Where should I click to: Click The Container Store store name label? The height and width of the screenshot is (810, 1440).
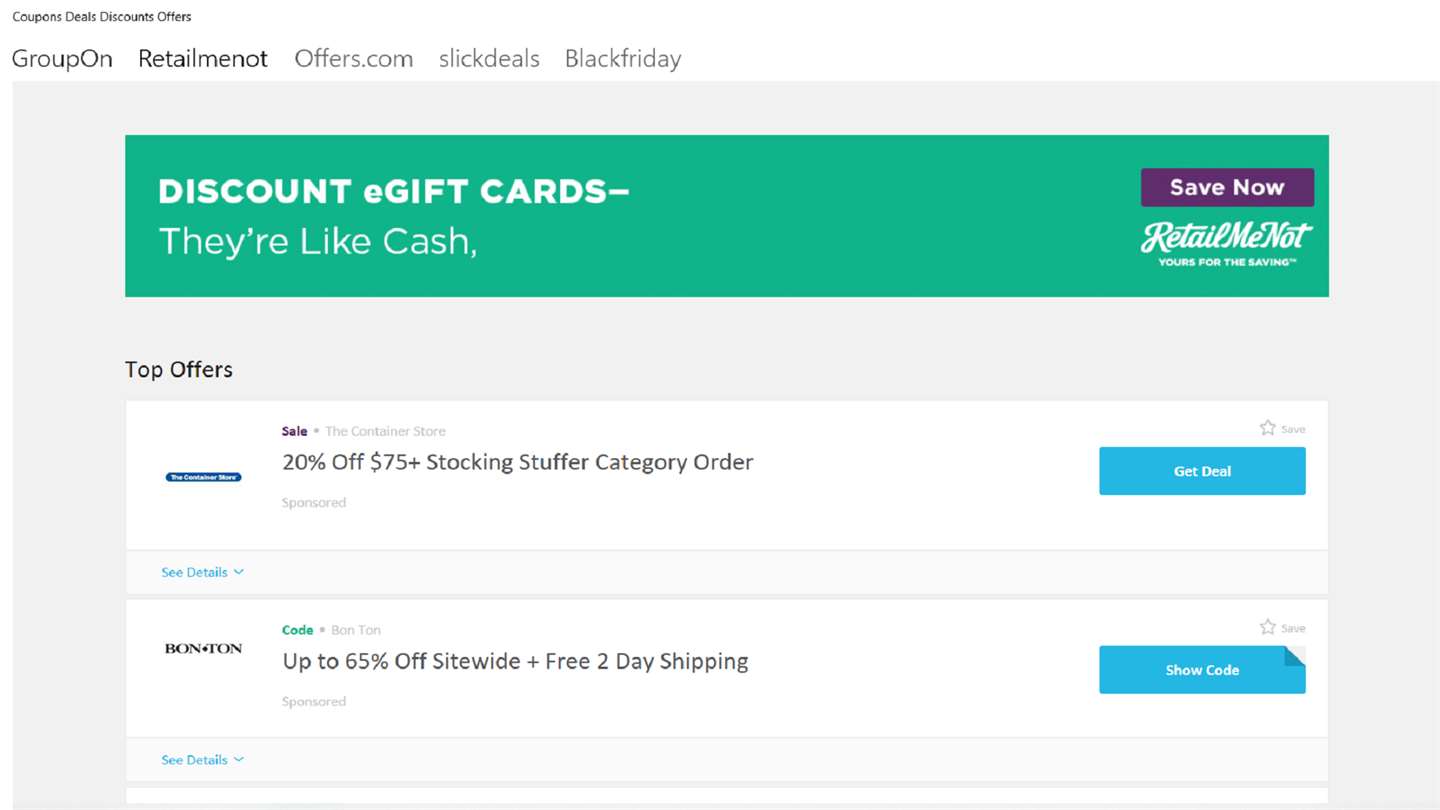pos(385,431)
